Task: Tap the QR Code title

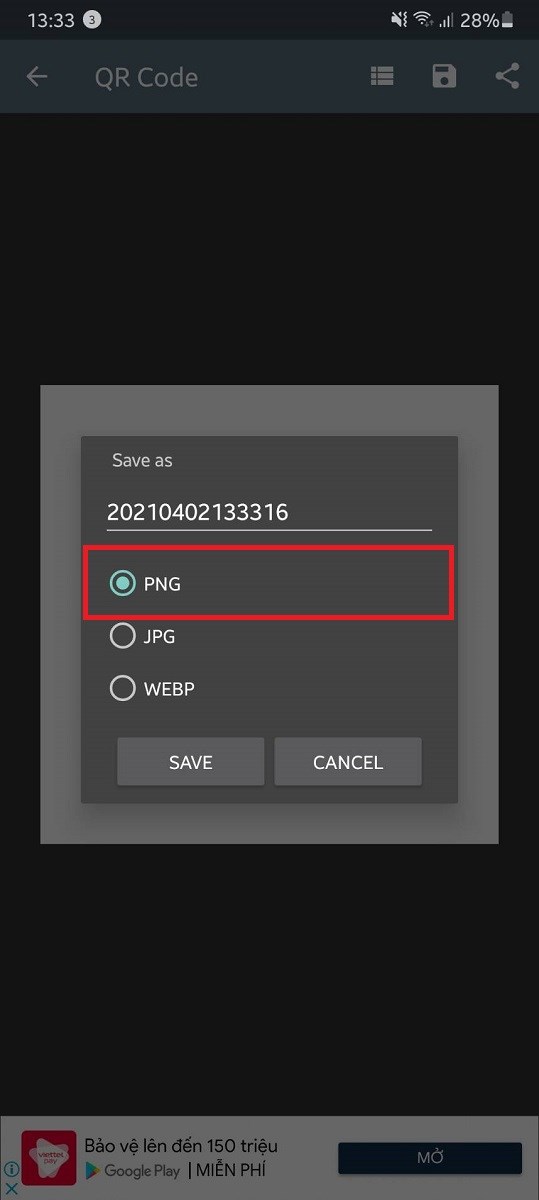Action: pos(146,77)
